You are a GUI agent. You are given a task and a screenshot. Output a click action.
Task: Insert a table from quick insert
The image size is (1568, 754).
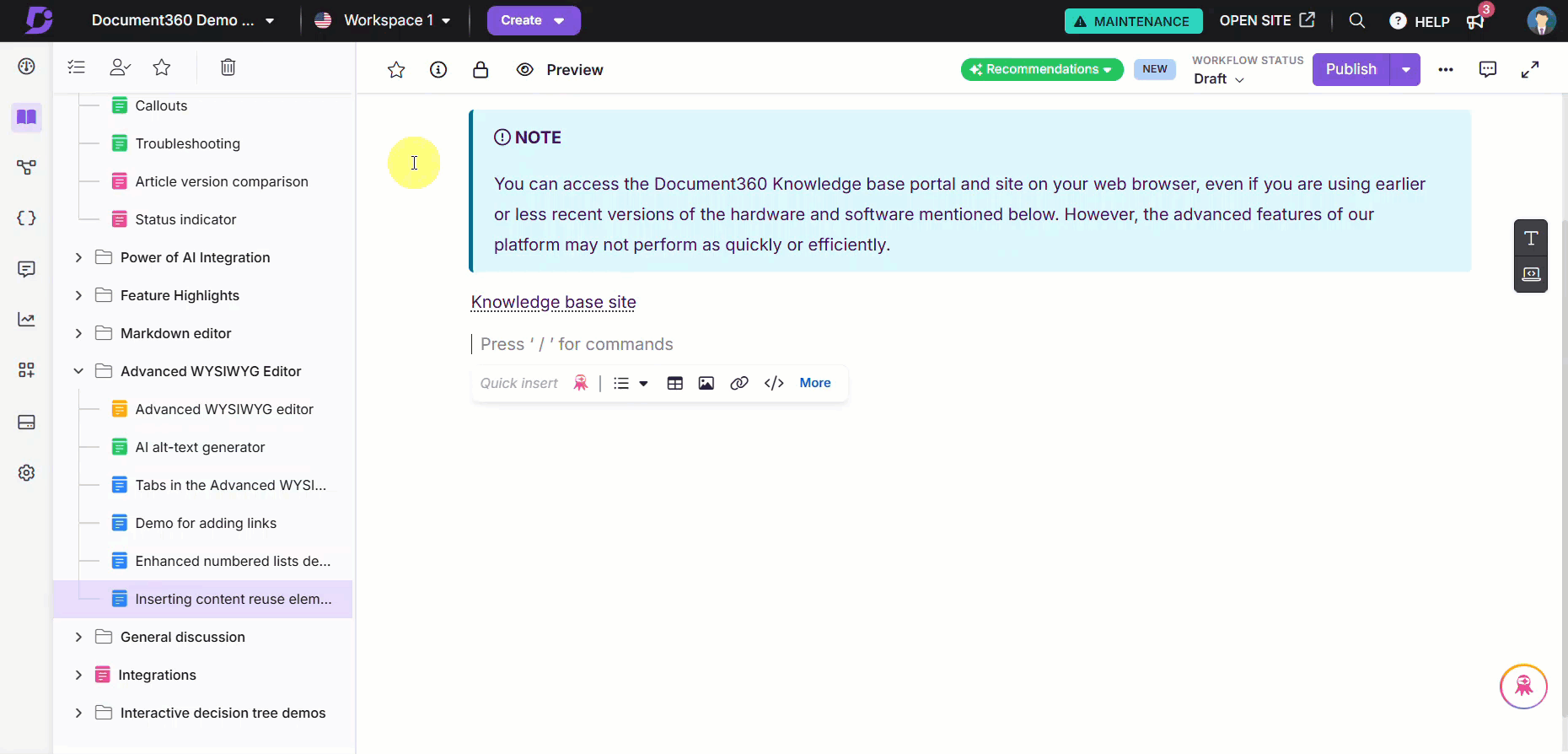click(x=675, y=384)
